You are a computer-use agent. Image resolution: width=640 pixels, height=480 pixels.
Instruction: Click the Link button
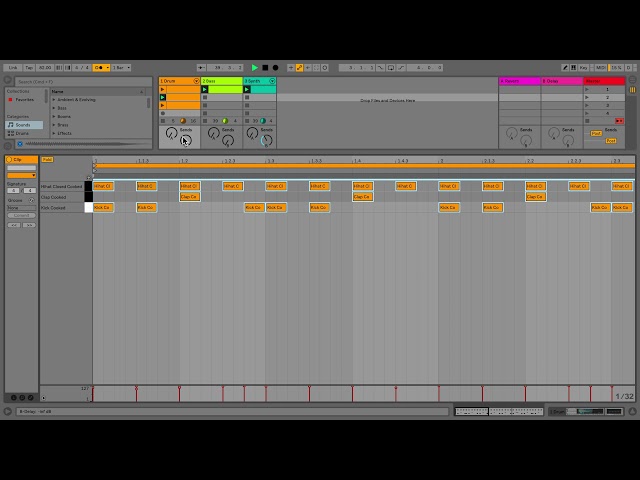13,67
